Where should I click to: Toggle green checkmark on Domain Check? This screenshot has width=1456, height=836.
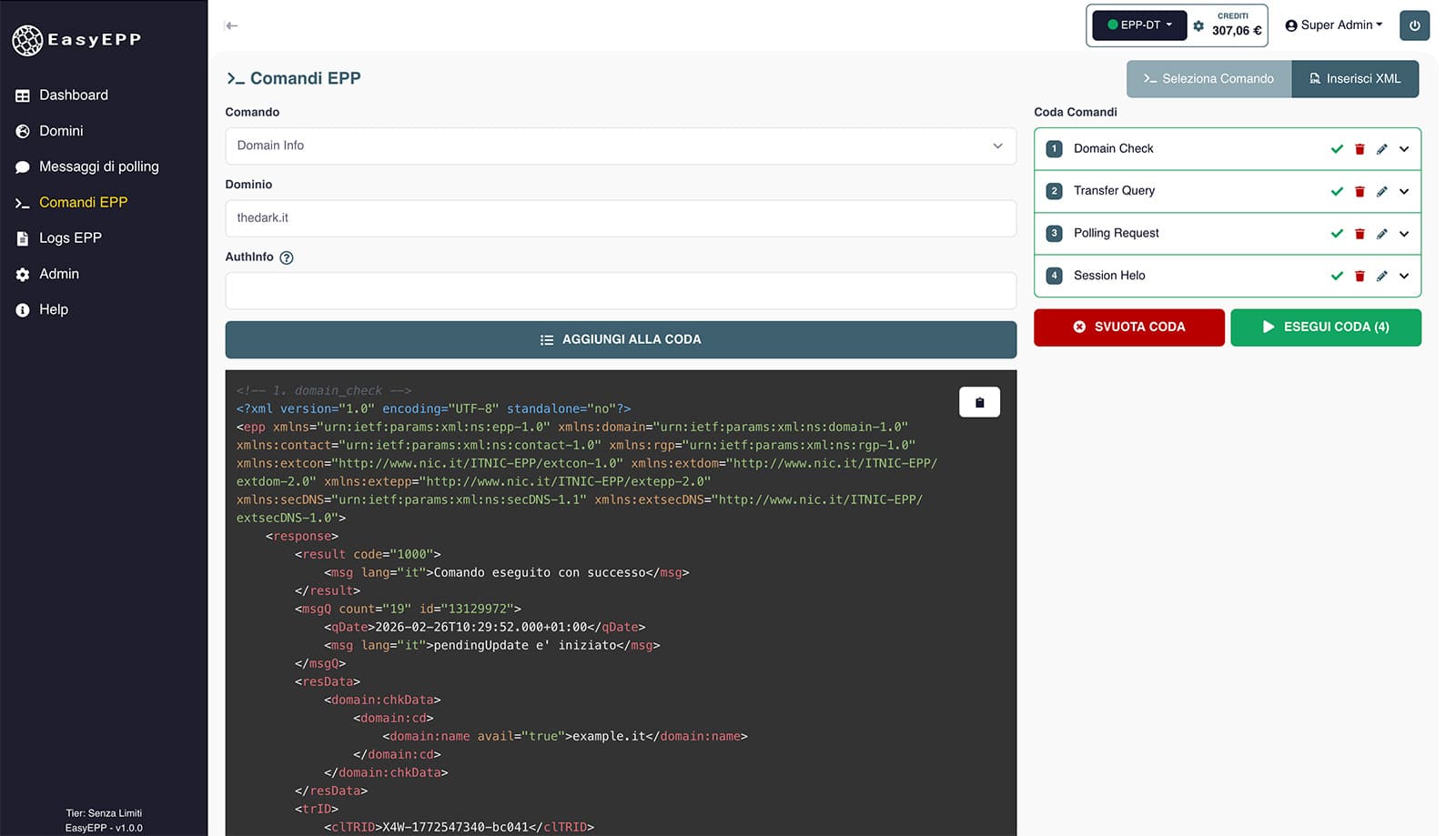[x=1337, y=149]
